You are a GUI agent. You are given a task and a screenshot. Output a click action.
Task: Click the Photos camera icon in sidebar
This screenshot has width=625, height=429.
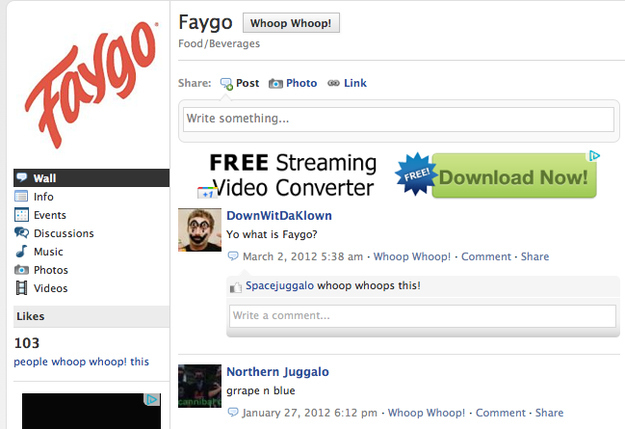[22, 270]
